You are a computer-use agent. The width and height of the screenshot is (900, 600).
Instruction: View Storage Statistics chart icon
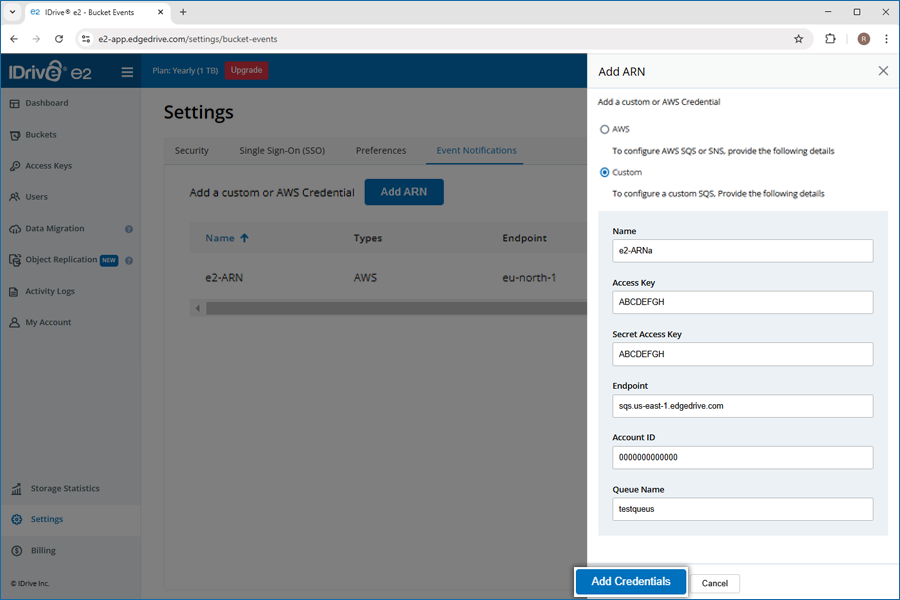16,489
